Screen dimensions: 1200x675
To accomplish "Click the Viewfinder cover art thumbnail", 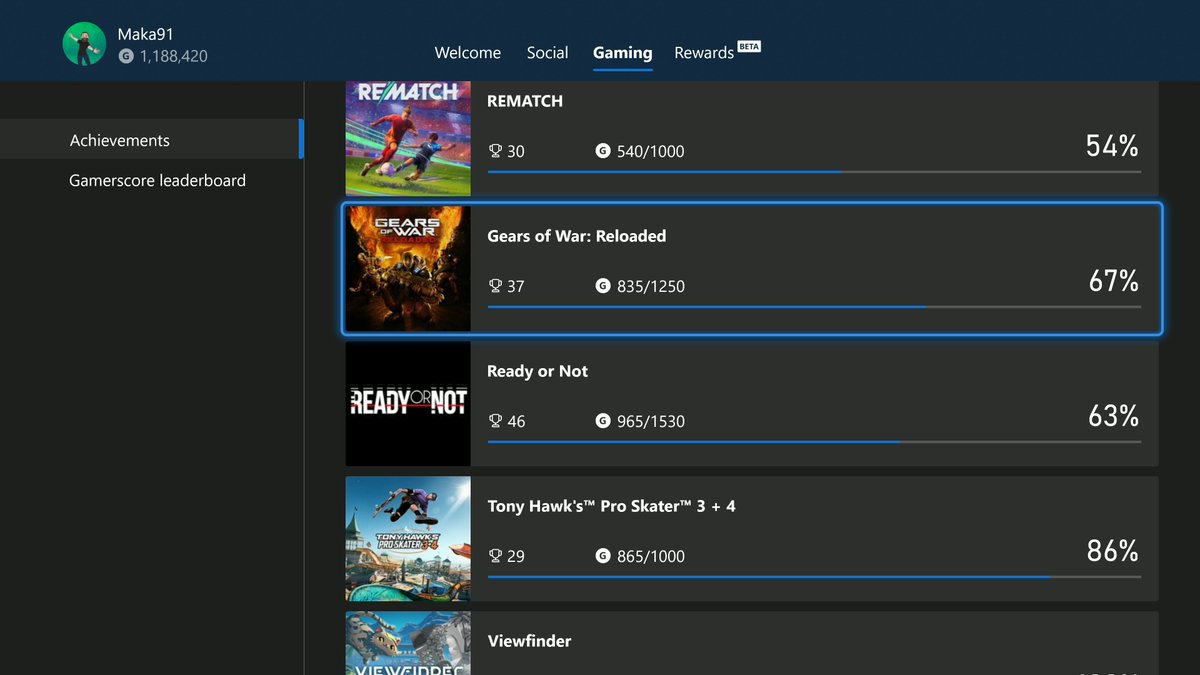I will pos(408,643).
